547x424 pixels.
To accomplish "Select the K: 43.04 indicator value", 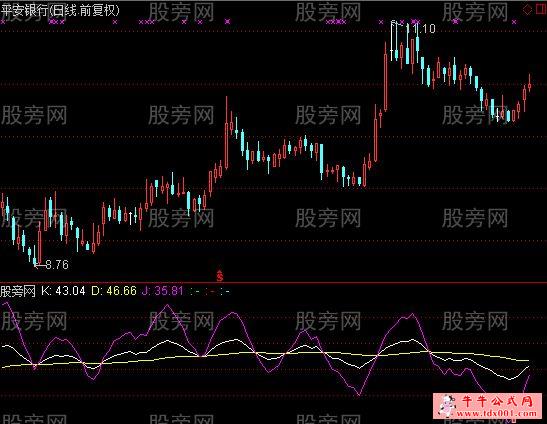I will pos(63,291).
